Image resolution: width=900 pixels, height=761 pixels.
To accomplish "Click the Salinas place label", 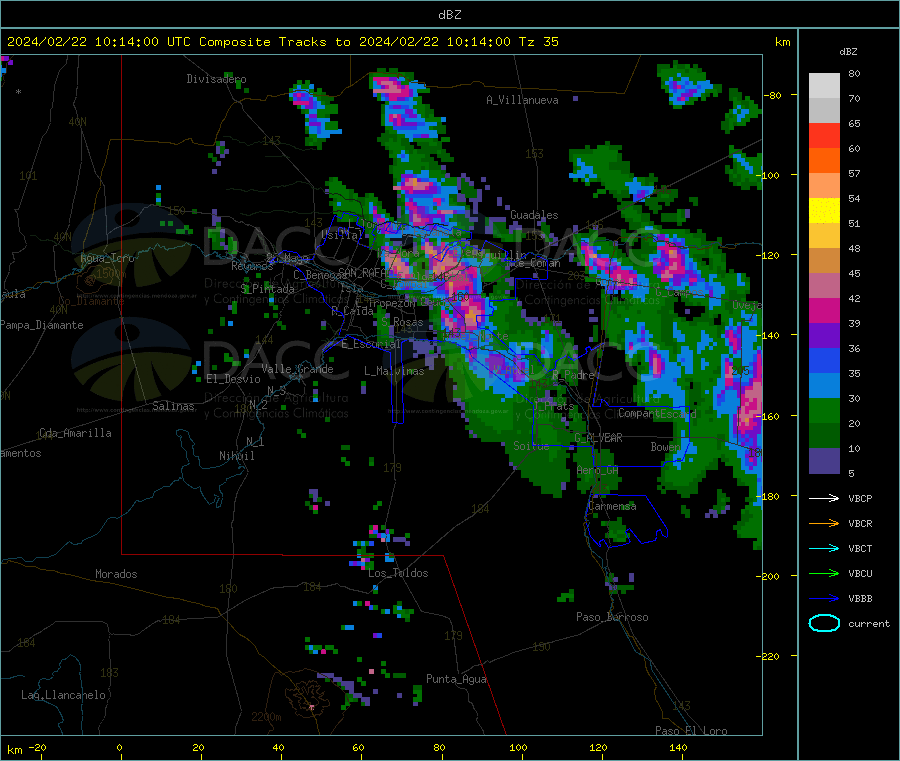I will coord(173,406).
